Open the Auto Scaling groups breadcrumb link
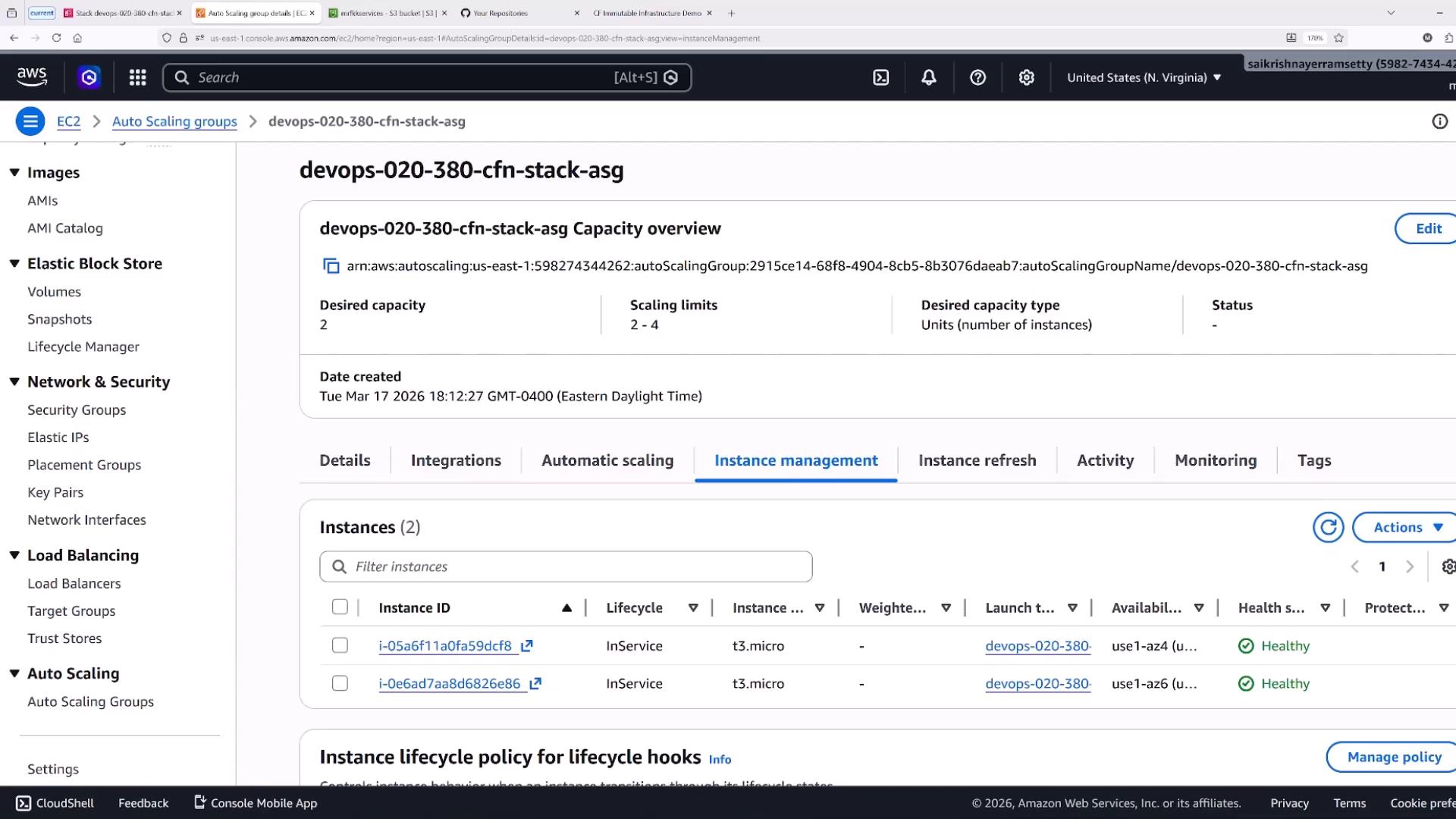This screenshot has width=1456, height=819. [x=174, y=121]
